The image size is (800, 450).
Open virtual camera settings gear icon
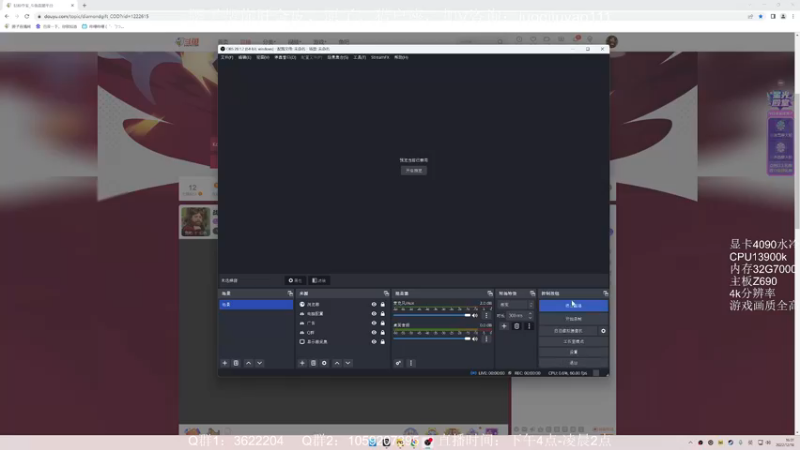pos(603,331)
